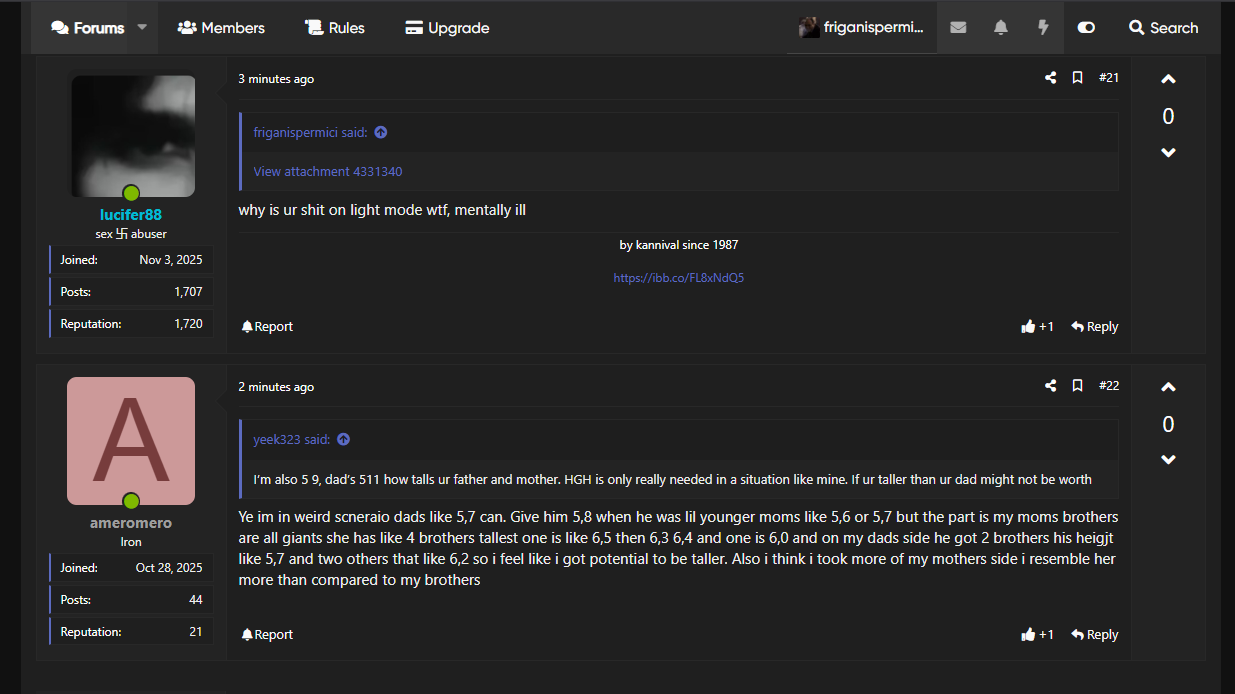Screen dimensions: 1235x694
Task: Reply to ameromero's post
Action: (x=1094, y=635)
